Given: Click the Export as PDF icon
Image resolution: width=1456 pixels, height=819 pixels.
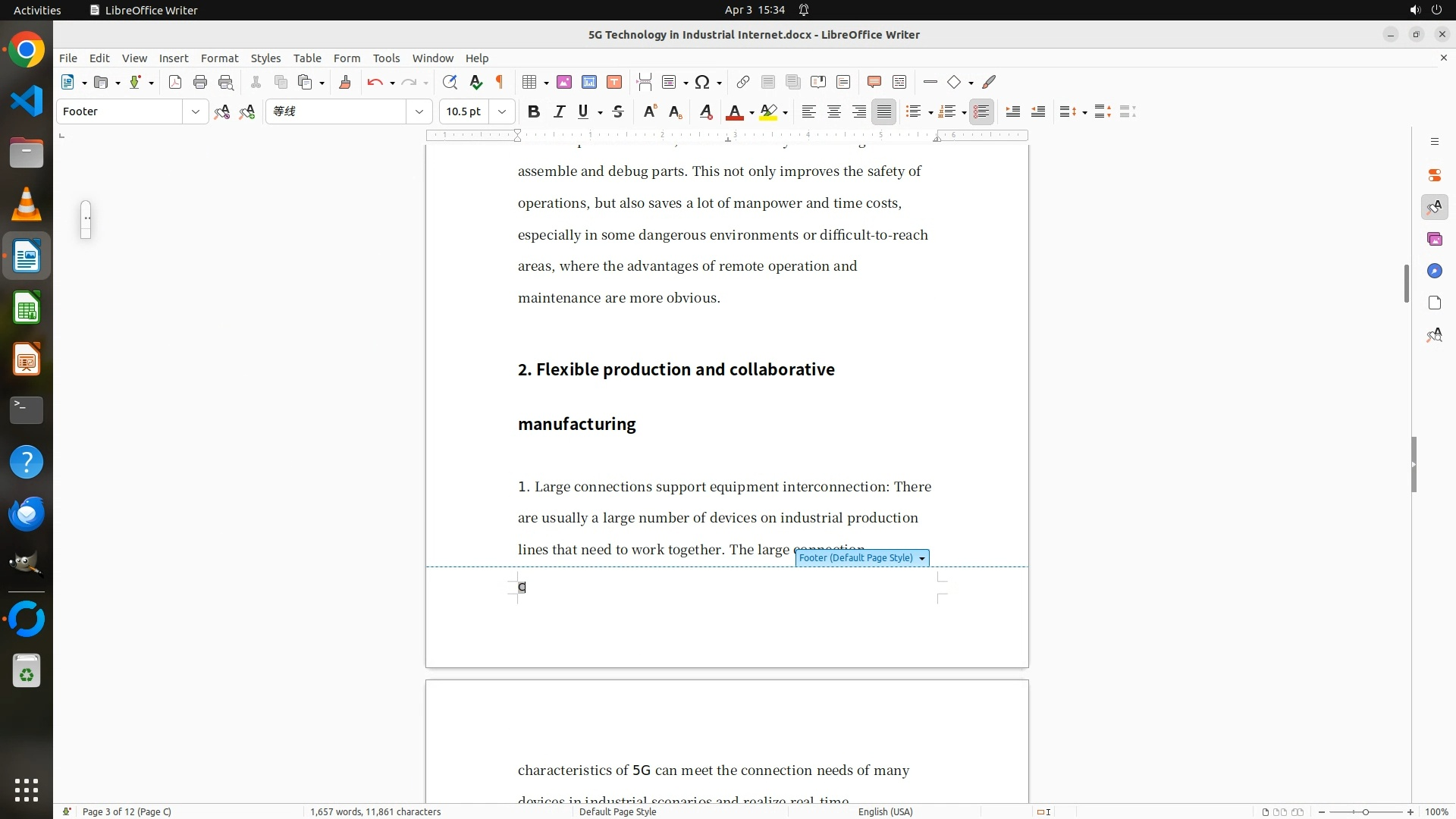Looking at the screenshot, I should click(x=175, y=82).
